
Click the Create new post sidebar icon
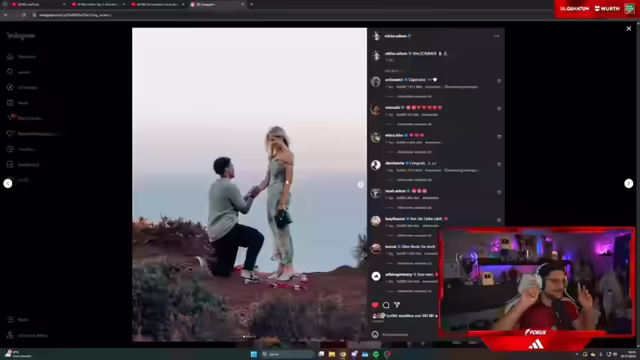tap(10, 149)
